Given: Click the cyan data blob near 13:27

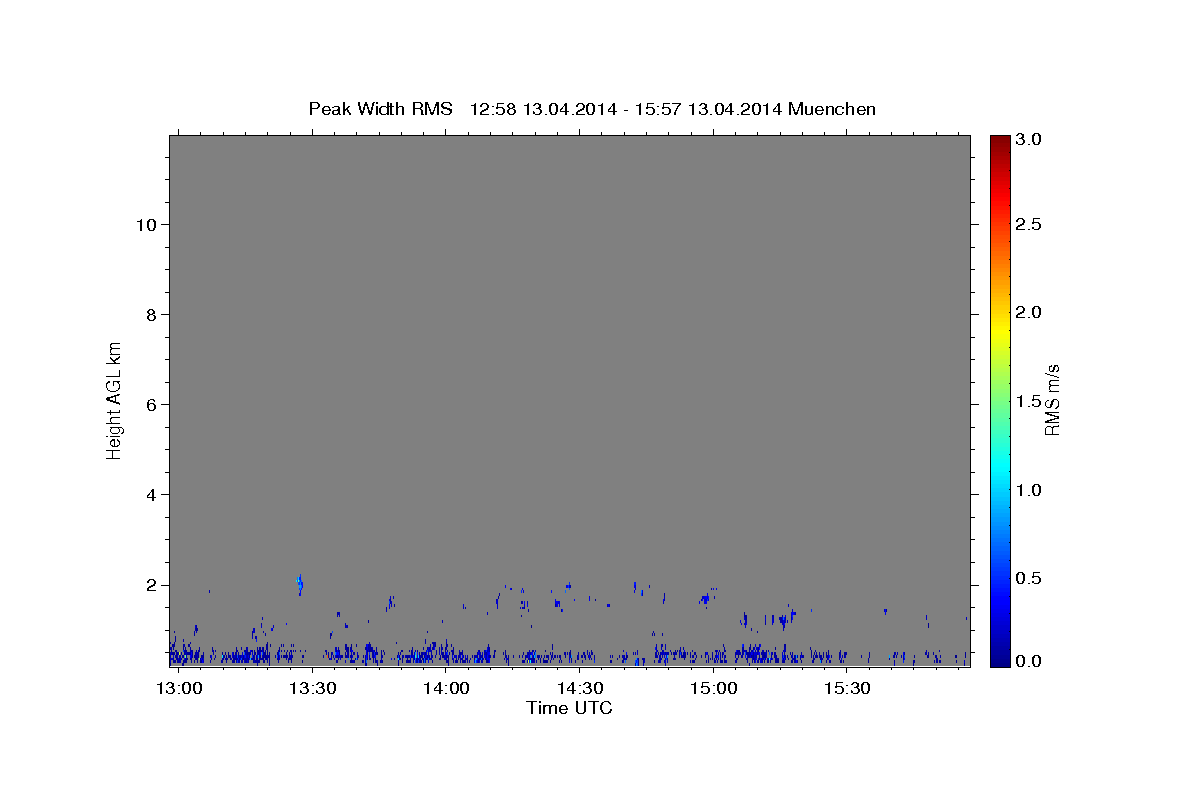Looking at the screenshot, I should point(300,584).
